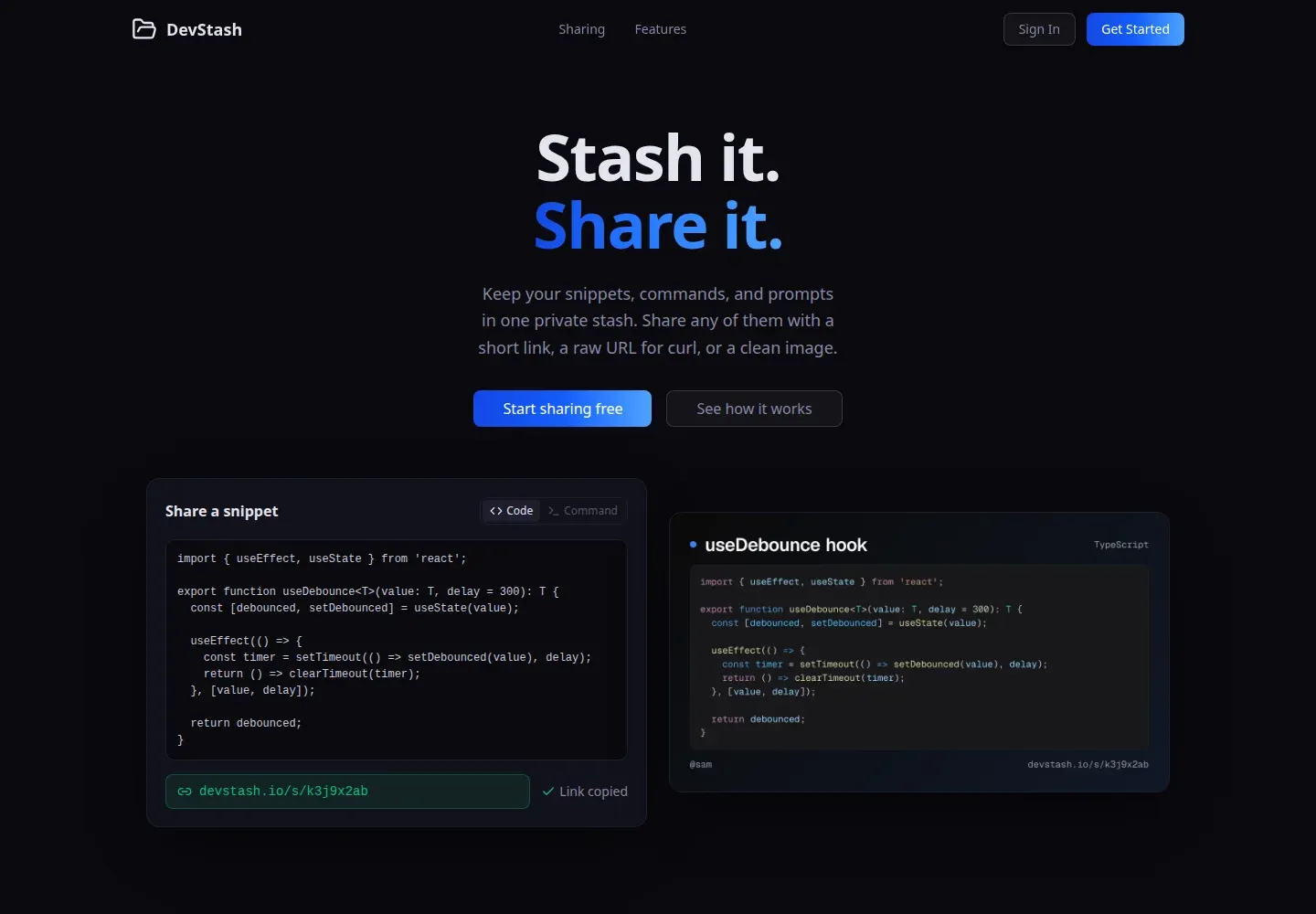The image size is (1316, 914).
Task: Click the blue Share it. headline
Action: pyautogui.click(x=658, y=226)
